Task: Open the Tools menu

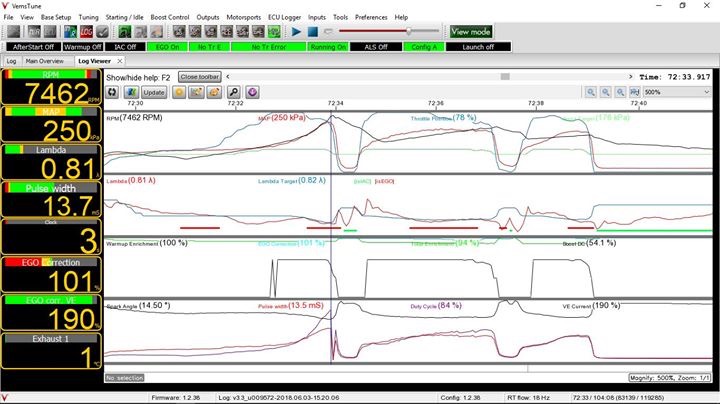Action: point(340,17)
